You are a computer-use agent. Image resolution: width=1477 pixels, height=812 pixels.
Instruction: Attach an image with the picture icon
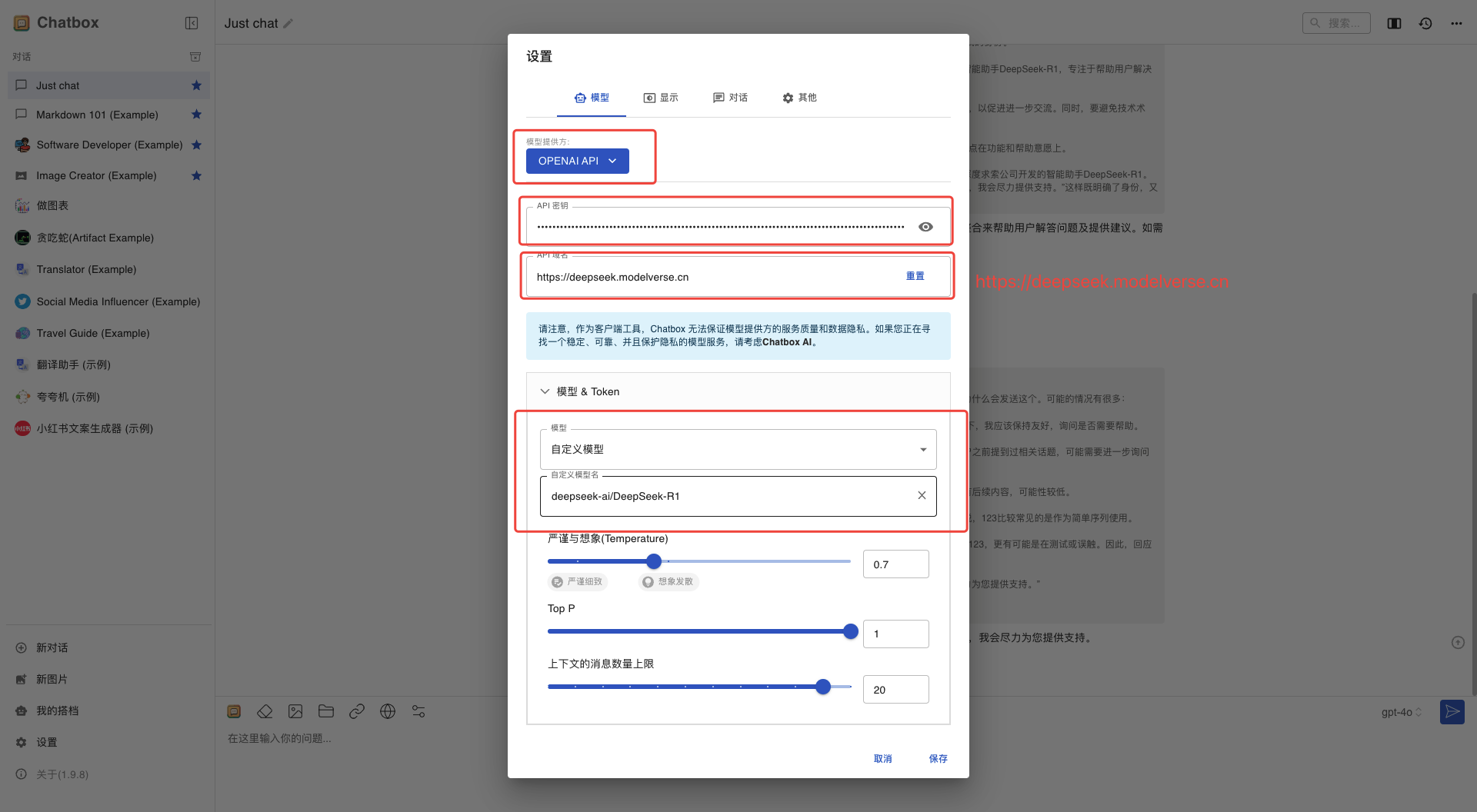[x=295, y=711]
